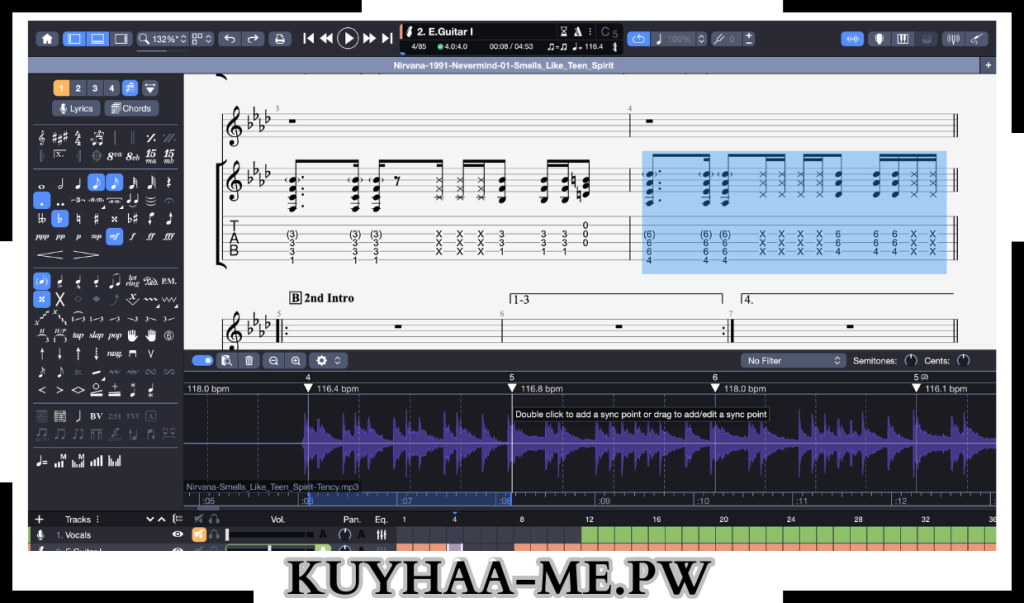
Task: Start playback with the Play button
Action: (348, 39)
